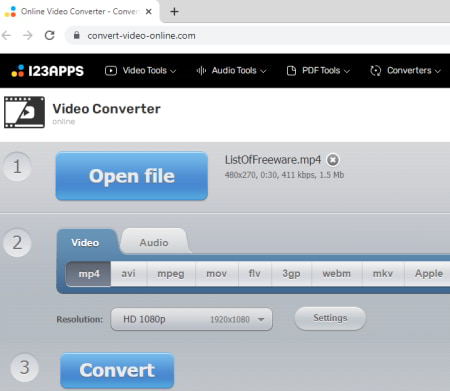The height and width of the screenshot is (391, 450).
Task: Open the Resolution dropdown HD 1080p
Action: pyautogui.click(x=191, y=319)
